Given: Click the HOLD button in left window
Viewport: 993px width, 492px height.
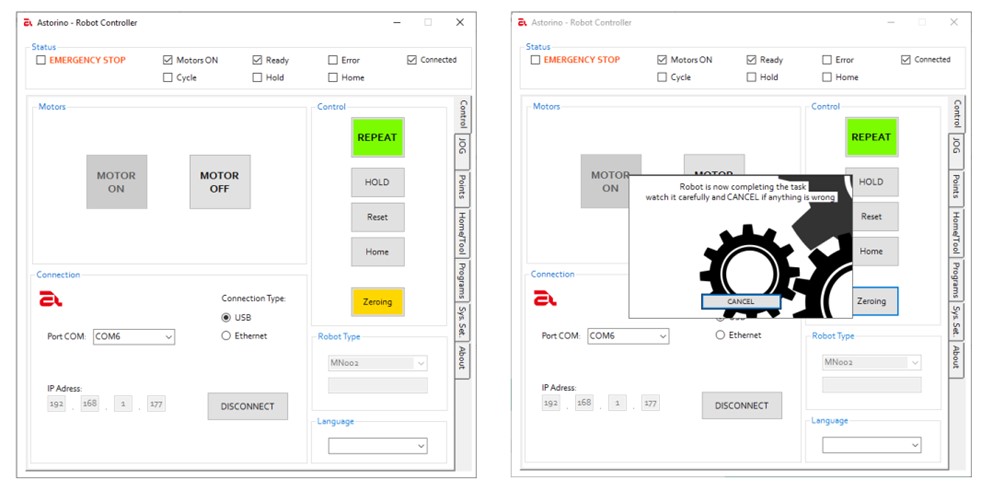Looking at the screenshot, I should [377, 182].
